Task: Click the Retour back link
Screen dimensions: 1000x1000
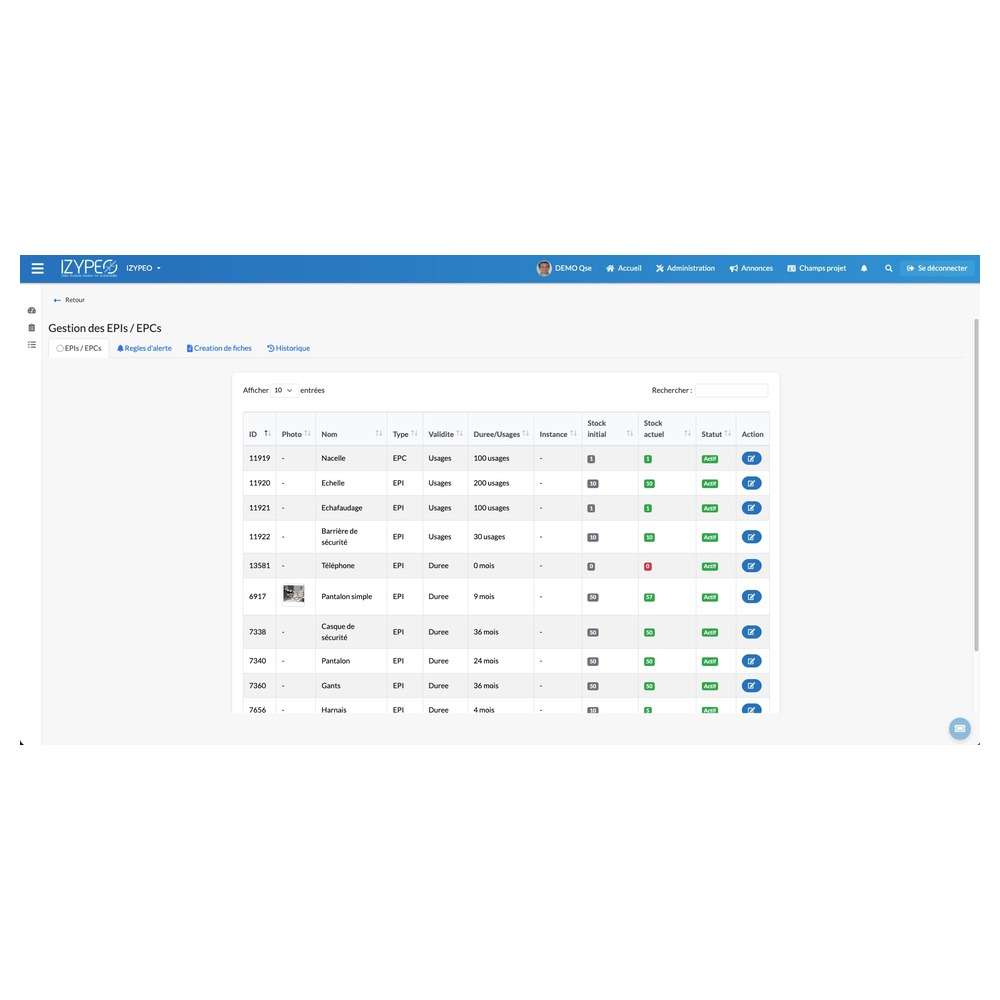Action: [x=70, y=300]
